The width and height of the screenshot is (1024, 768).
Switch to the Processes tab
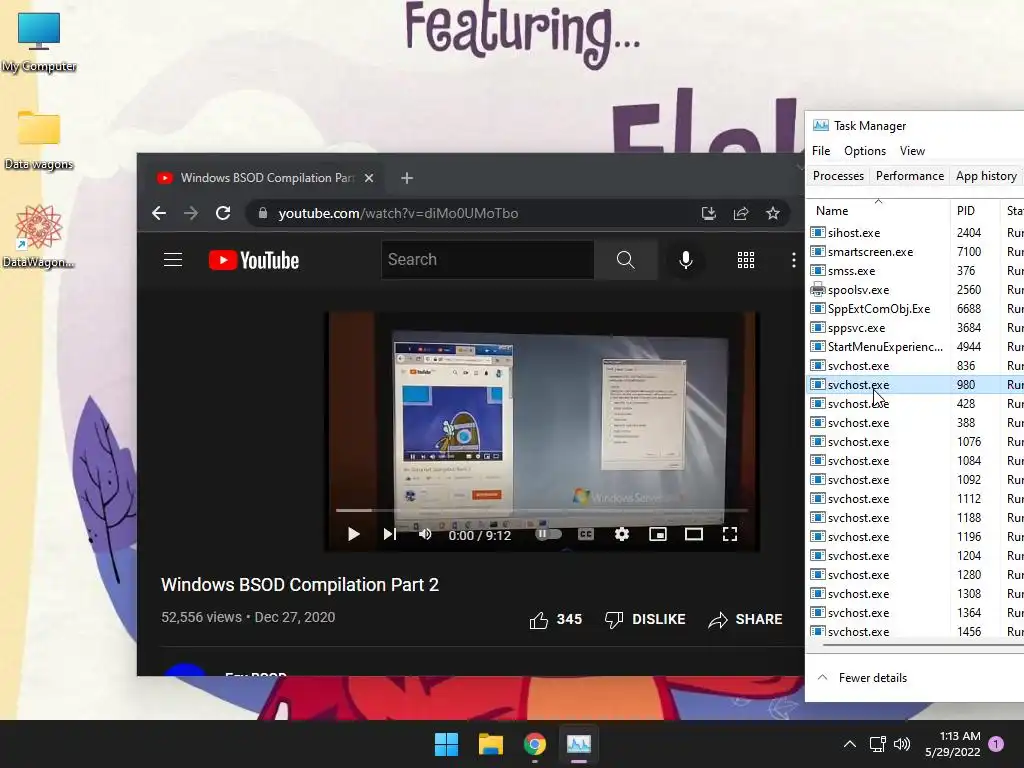click(838, 176)
